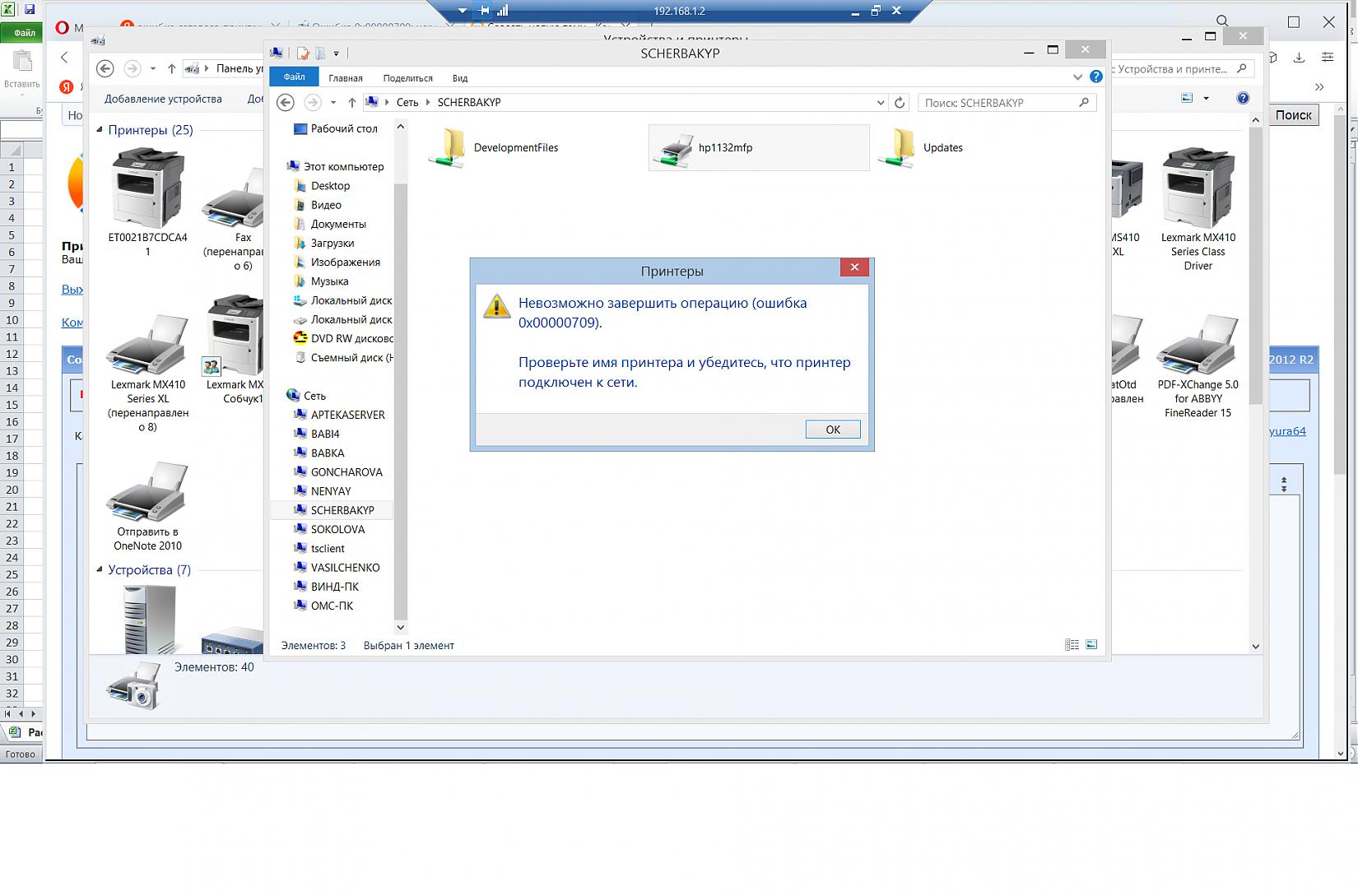Open the Вид ribbon tab
This screenshot has width=1358, height=896.
click(460, 78)
